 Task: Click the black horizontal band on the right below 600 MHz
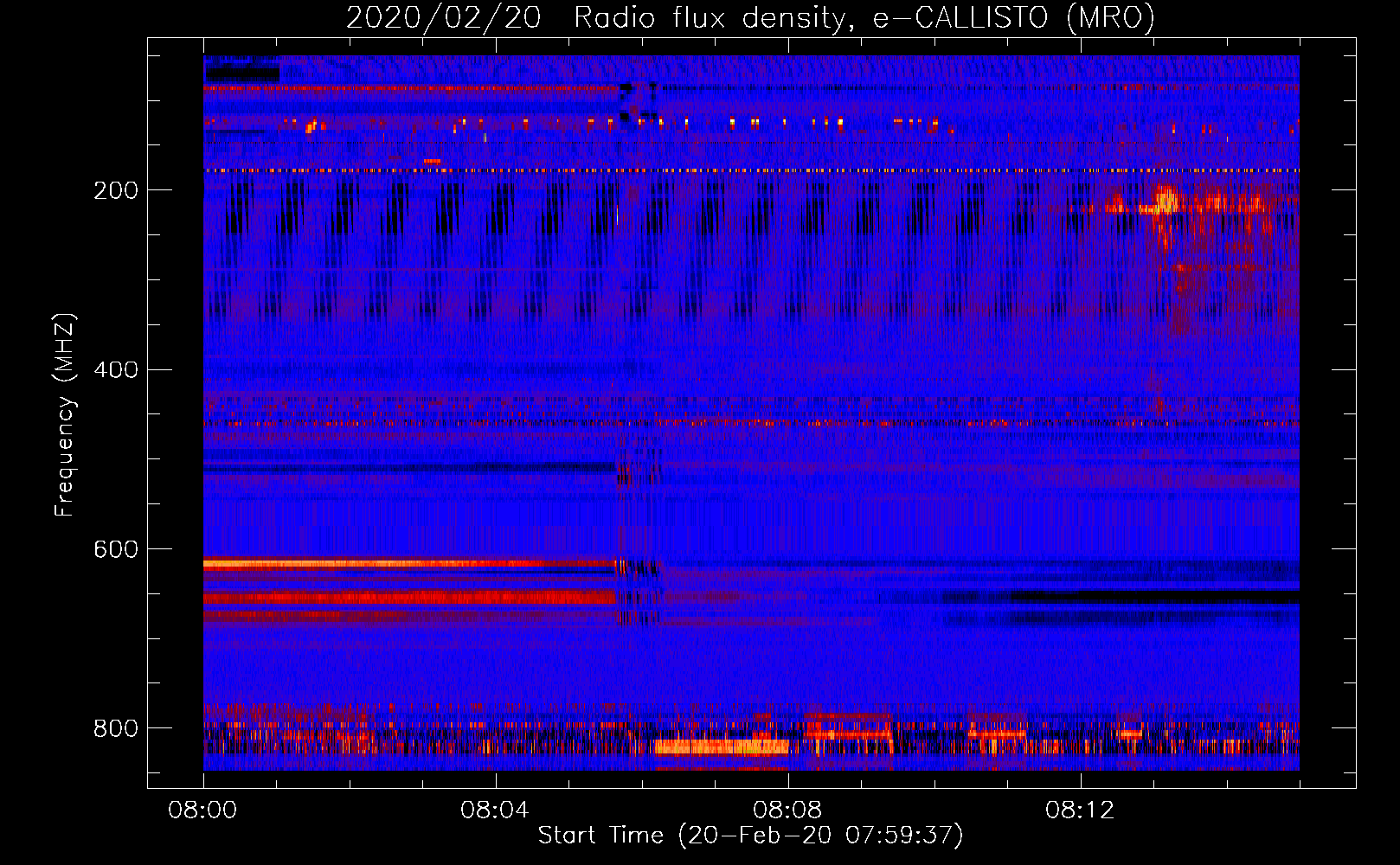click(1151, 597)
